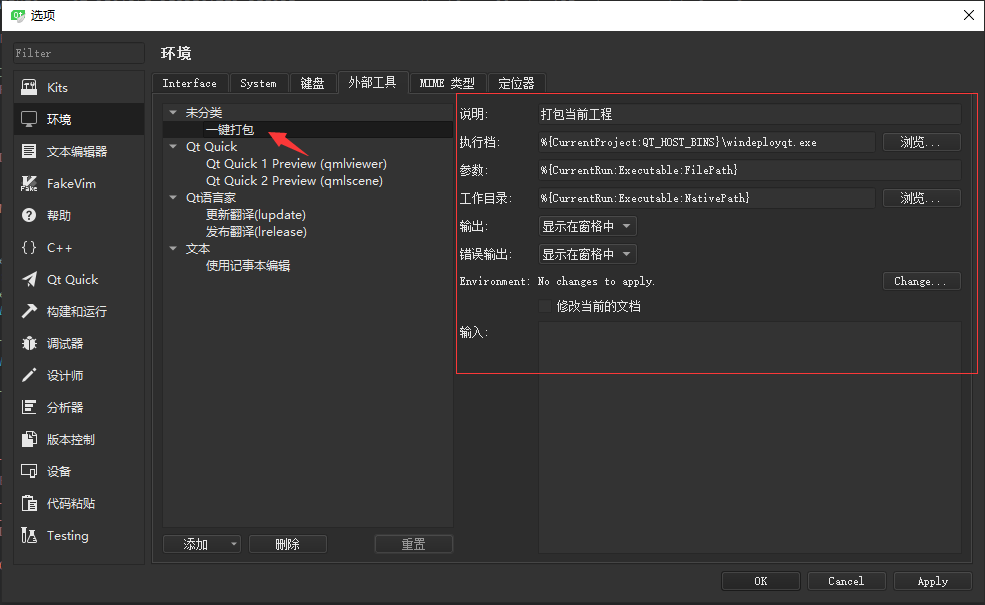Collapse the Qt语言家 tree group
Image resolution: width=985 pixels, height=605 pixels.
[173, 197]
